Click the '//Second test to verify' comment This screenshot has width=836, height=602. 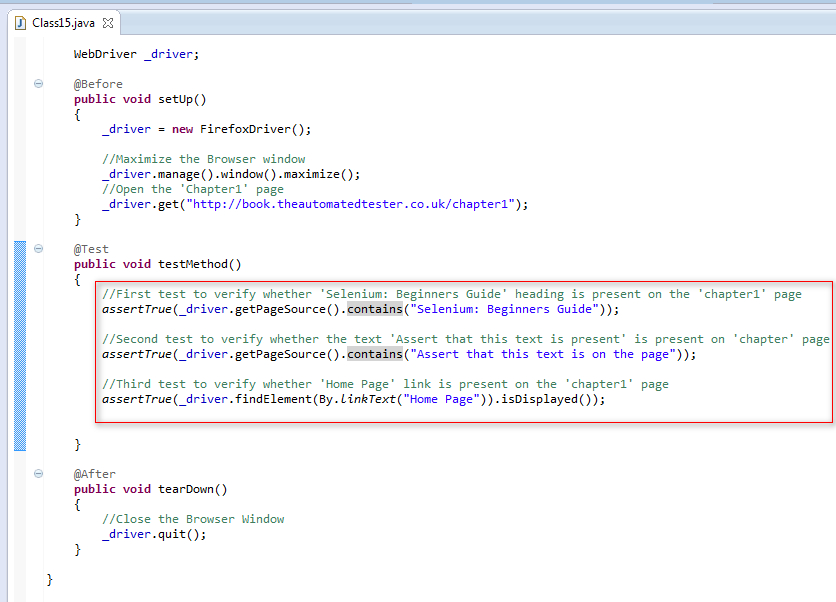click(x=465, y=339)
